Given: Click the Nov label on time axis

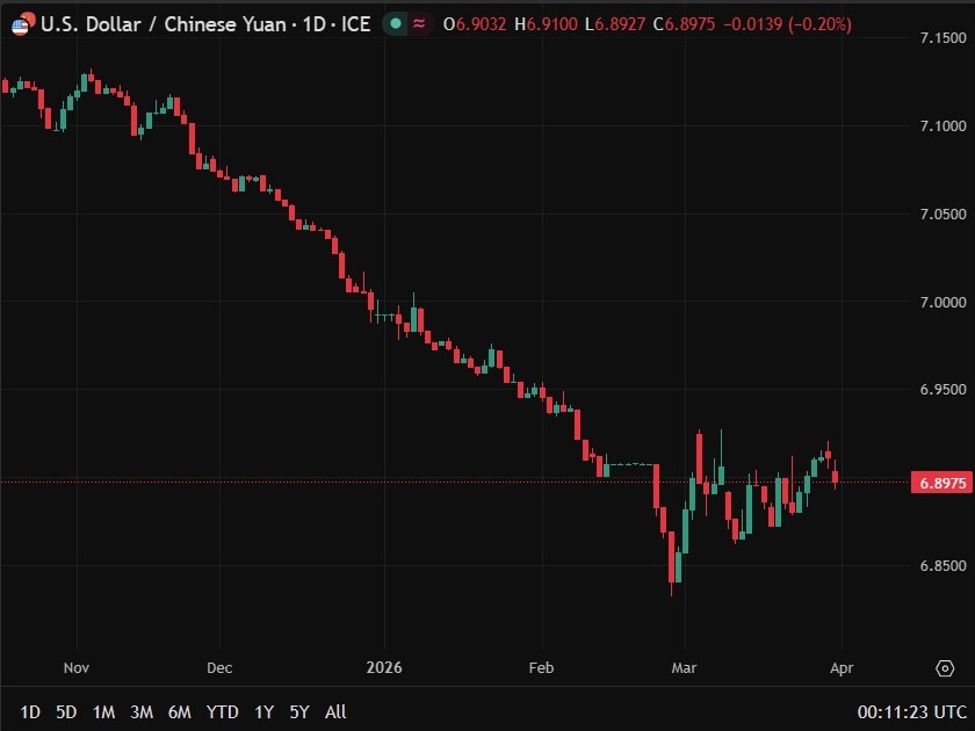Looking at the screenshot, I should tap(76, 668).
